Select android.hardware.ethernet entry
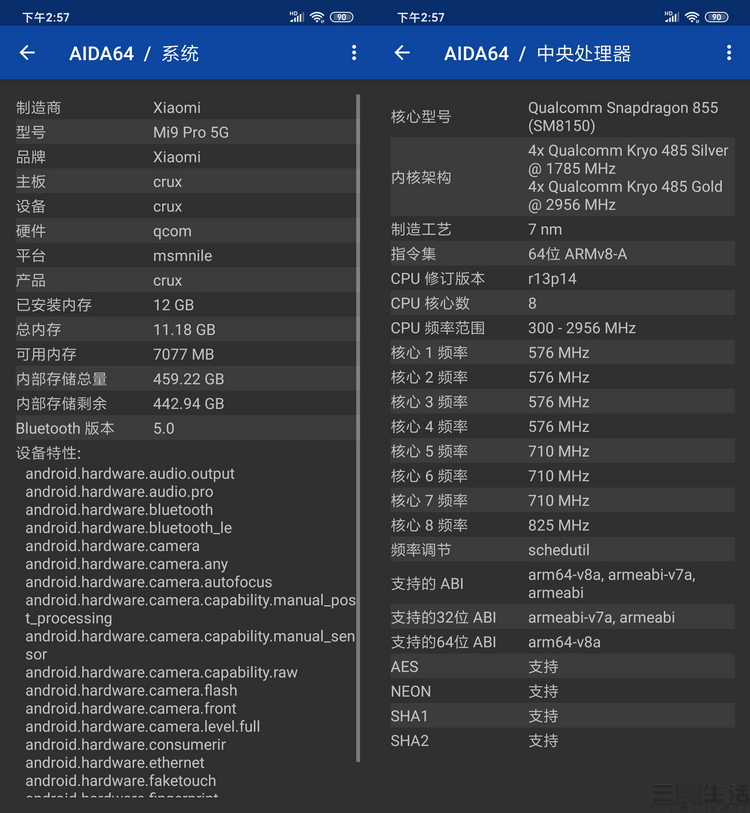 (115, 763)
